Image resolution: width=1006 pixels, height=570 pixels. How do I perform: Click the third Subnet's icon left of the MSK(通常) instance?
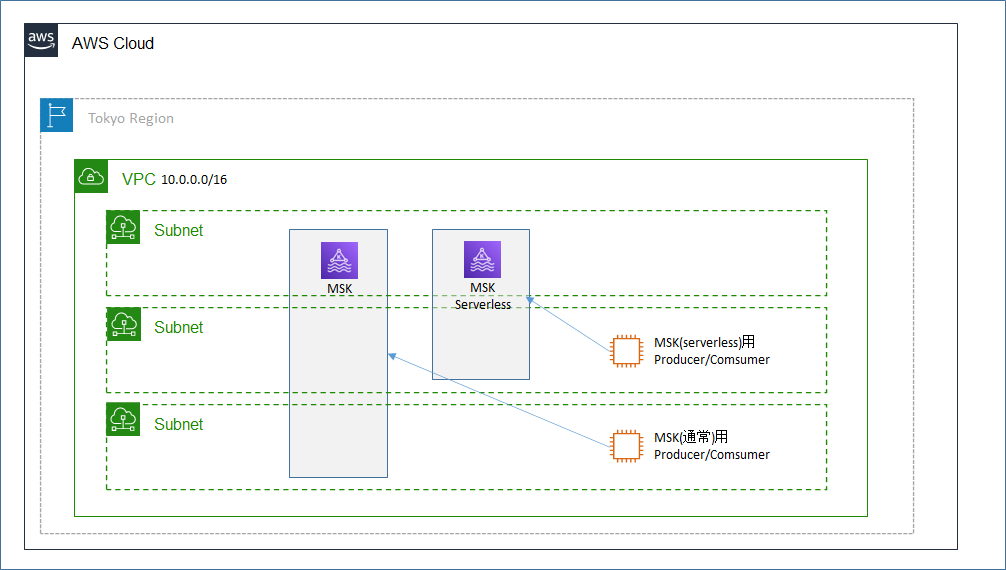click(123, 419)
